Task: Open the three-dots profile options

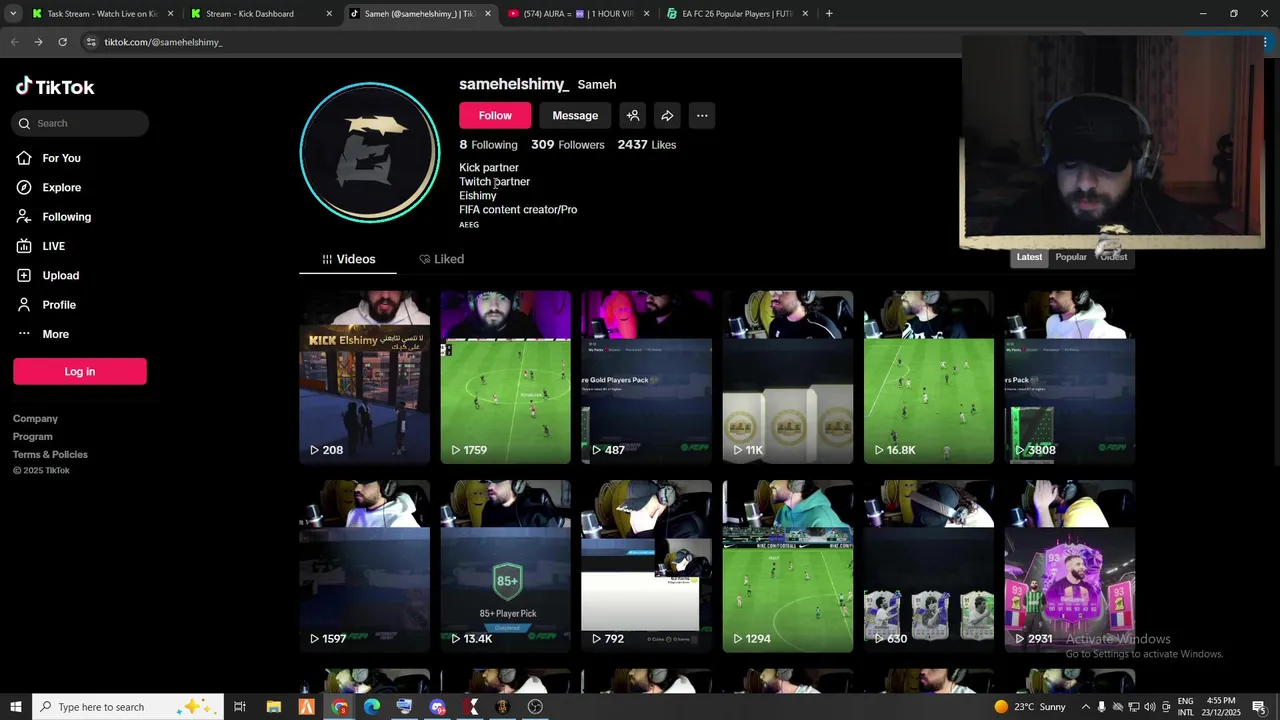Action: pos(702,116)
